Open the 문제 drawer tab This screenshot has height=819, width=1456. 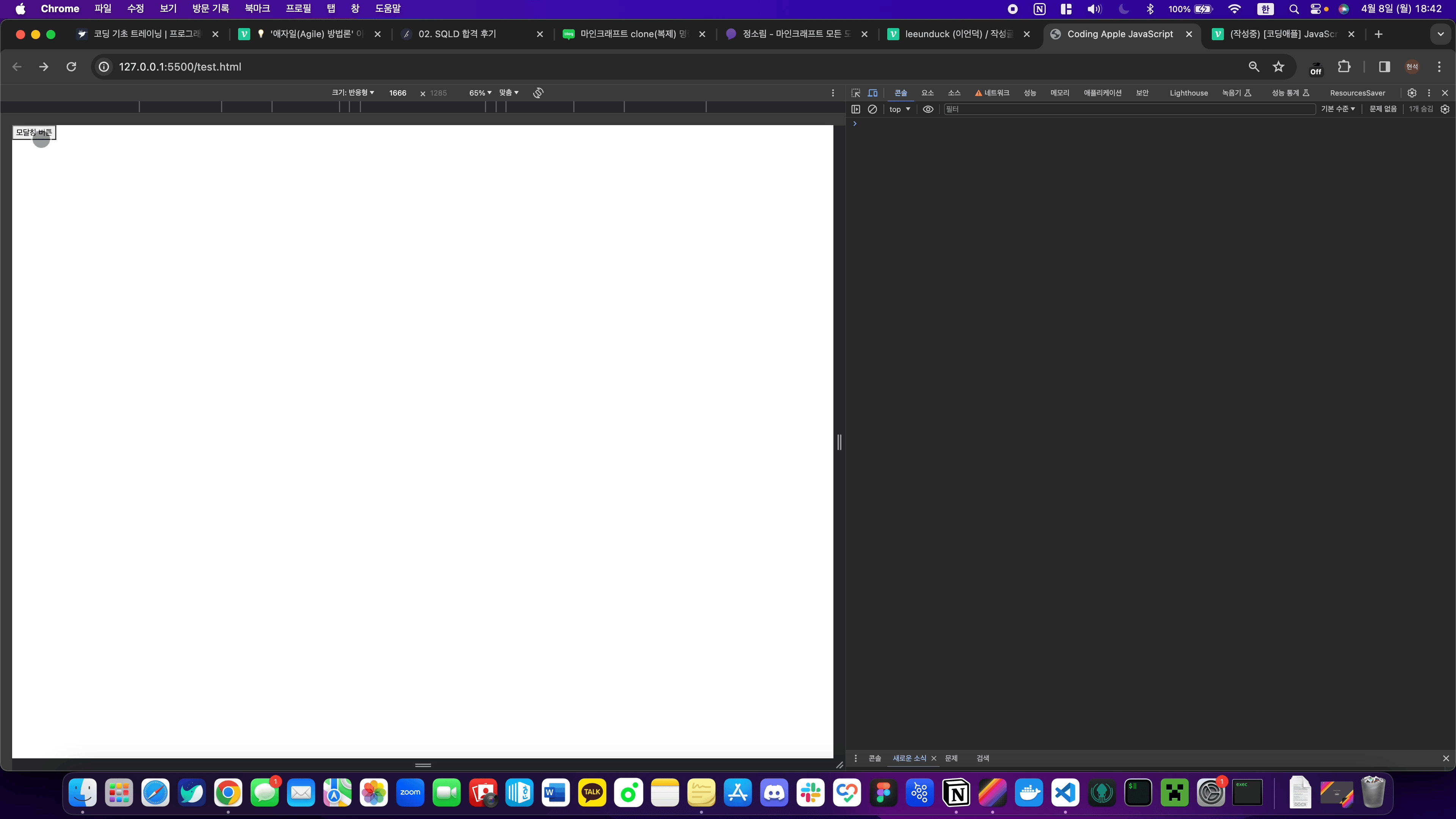951,758
